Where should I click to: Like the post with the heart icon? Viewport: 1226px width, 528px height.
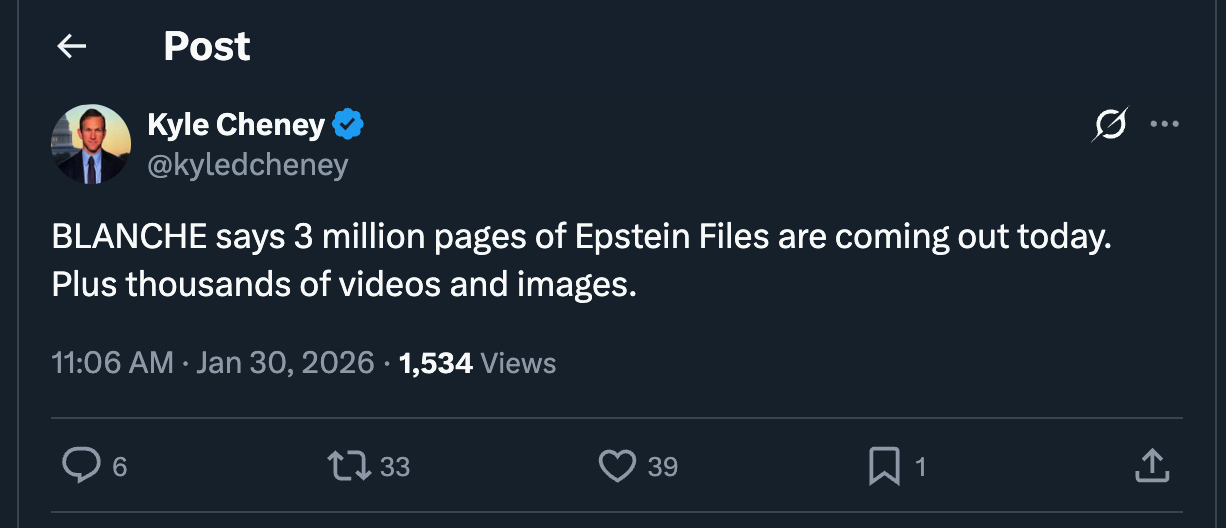tap(617, 465)
